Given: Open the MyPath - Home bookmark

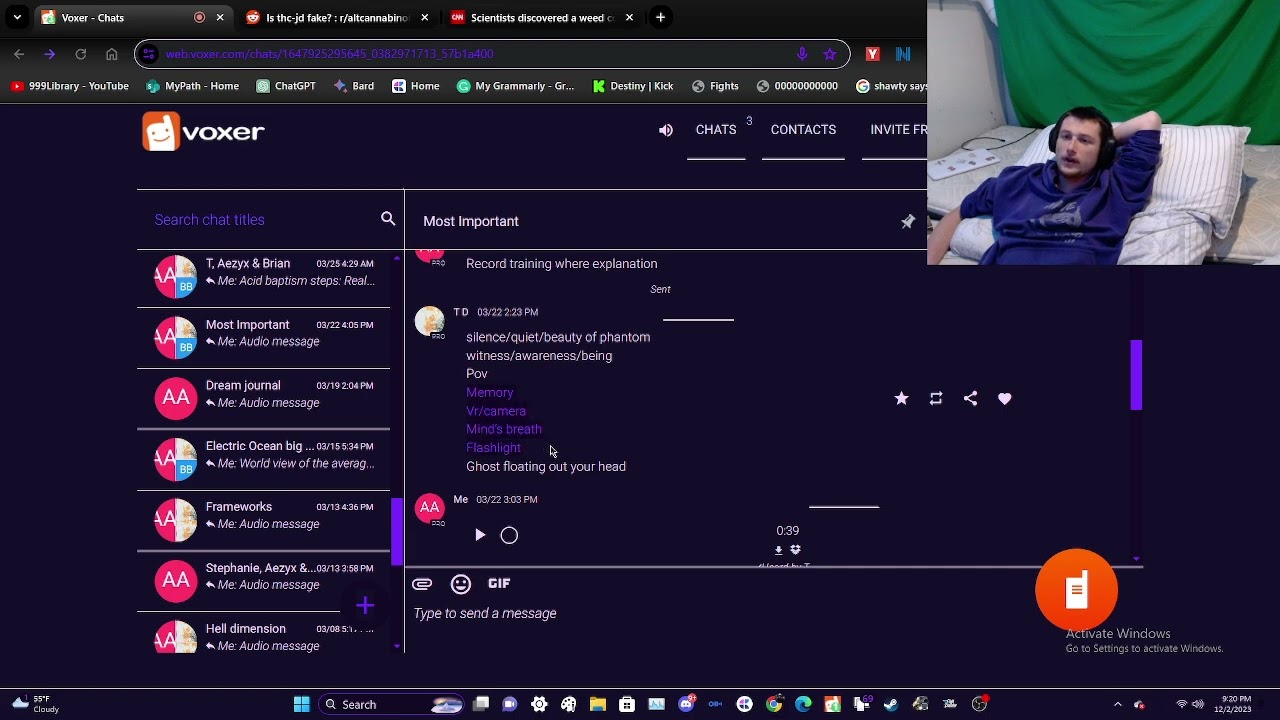Looking at the screenshot, I should [192, 86].
